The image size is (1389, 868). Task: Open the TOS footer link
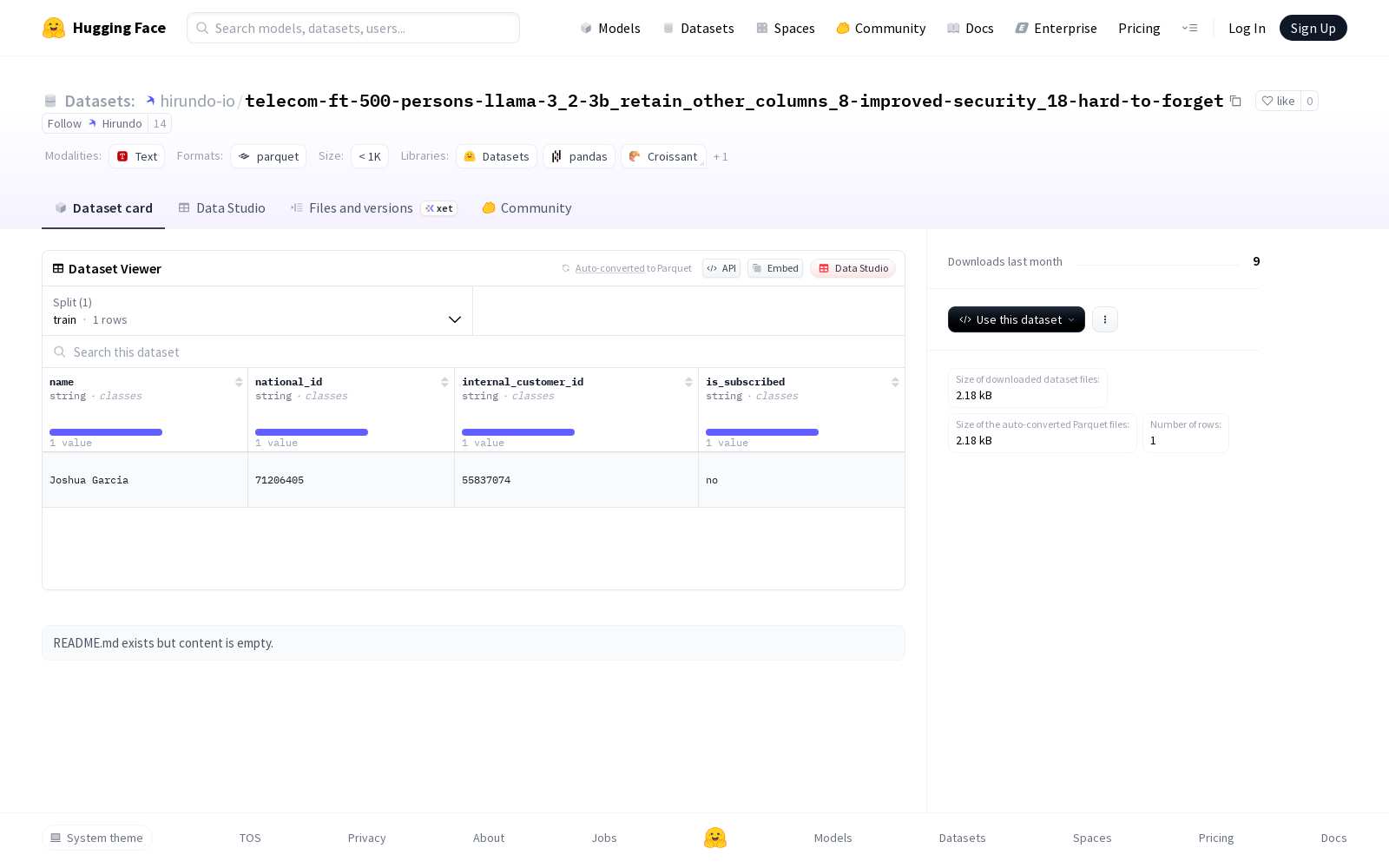pyautogui.click(x=250, y=838)
